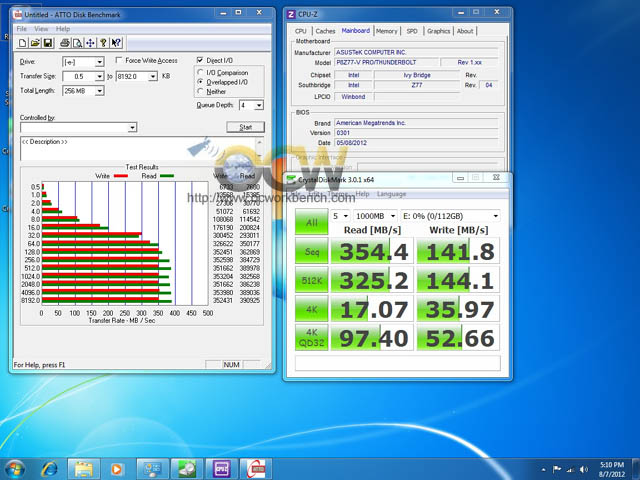Open the Windows Start orb
This screenshot has height=480, width=640.
(15, 469)
